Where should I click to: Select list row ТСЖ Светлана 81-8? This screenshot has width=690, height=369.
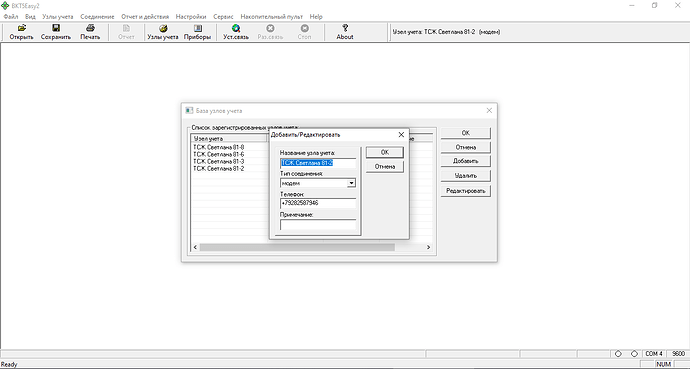(x=218, y=147)
